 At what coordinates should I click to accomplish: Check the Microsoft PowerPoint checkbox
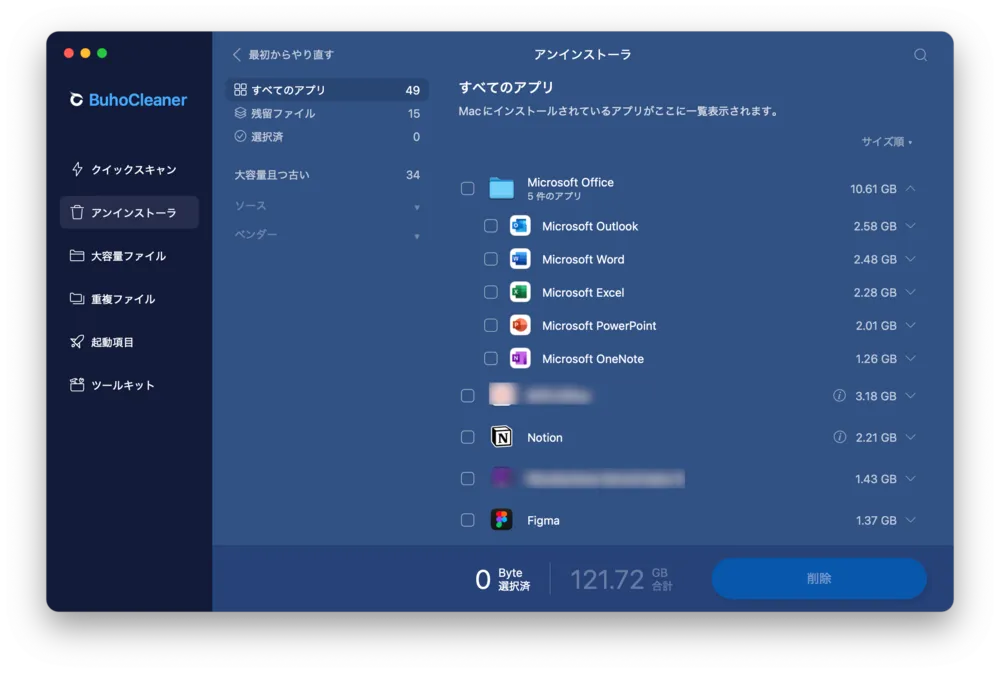pos(490,325)
